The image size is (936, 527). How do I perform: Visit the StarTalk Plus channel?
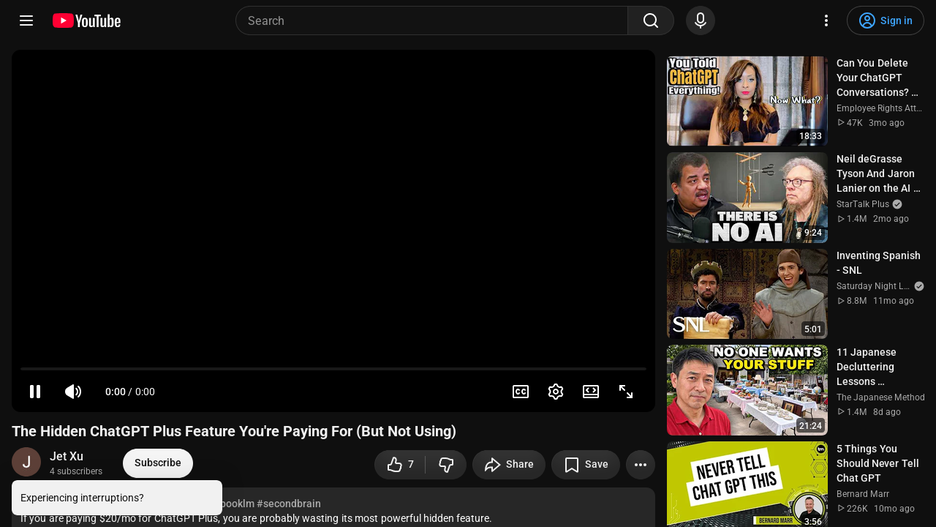pyautogui.click(x=863, y=204)
